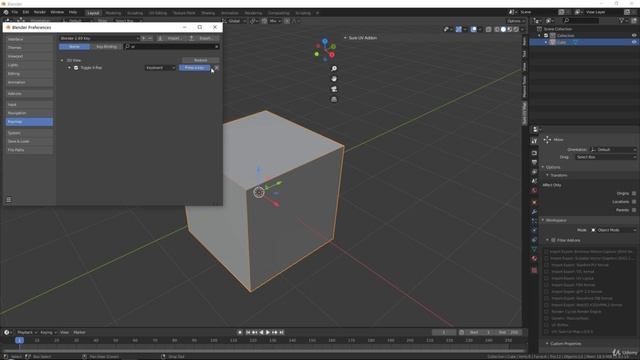This screenshot has width=640, height=360.
Task: Open Preferences hamburger menu icon
Action: click(x=9, y=200)
